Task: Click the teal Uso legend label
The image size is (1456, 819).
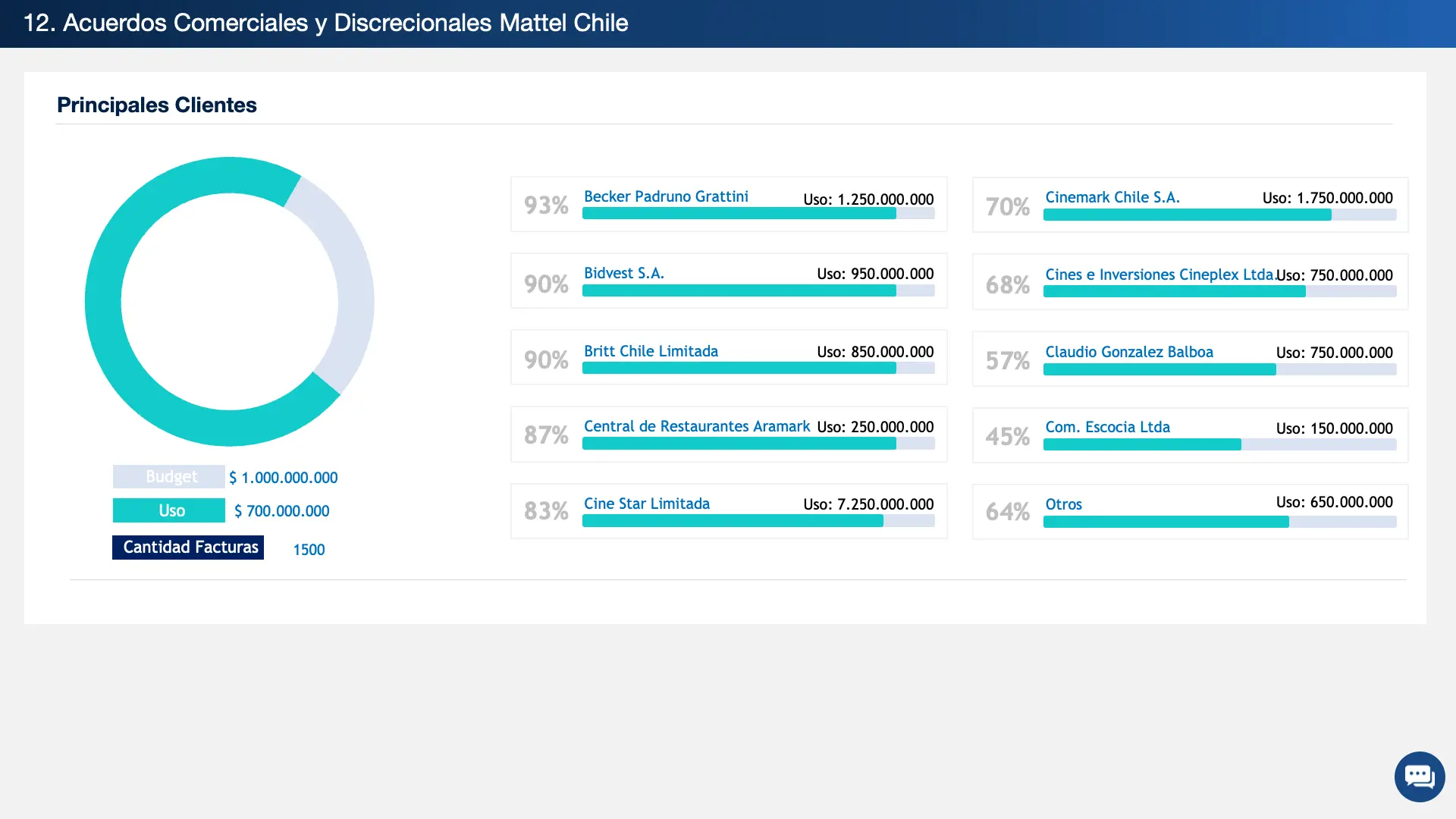Action: [169, 510]
